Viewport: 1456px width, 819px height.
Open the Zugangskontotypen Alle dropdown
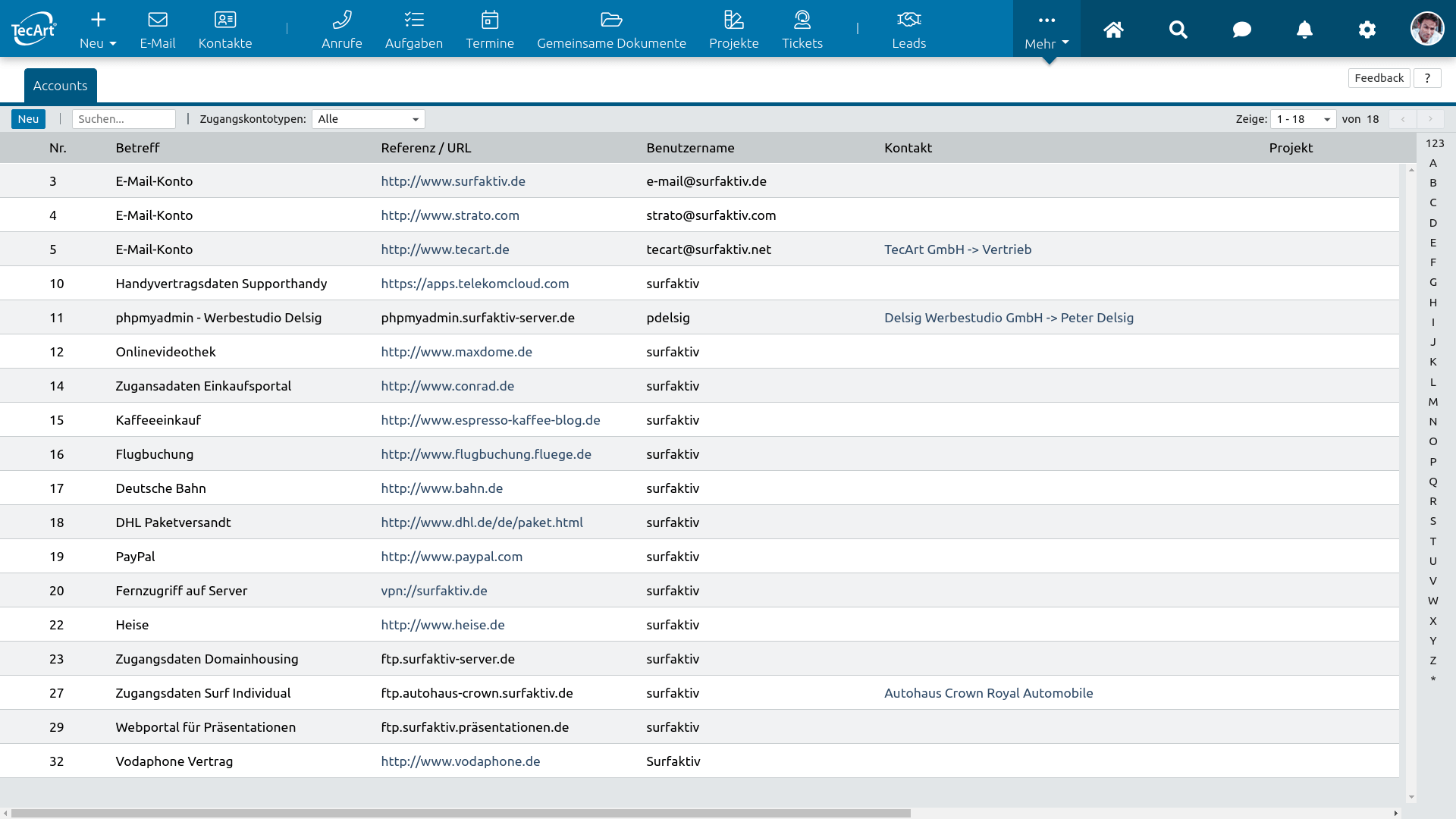click(369, 119)
